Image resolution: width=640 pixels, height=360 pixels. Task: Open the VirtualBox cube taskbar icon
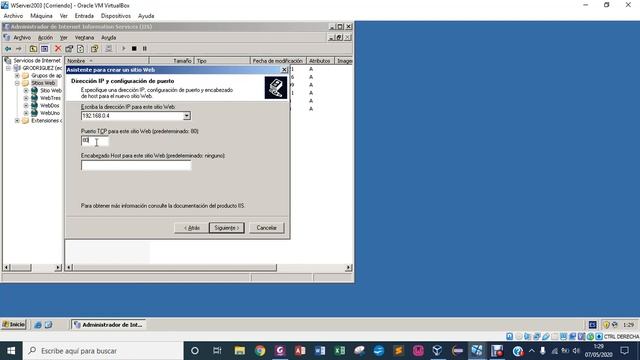pos(437,351)
